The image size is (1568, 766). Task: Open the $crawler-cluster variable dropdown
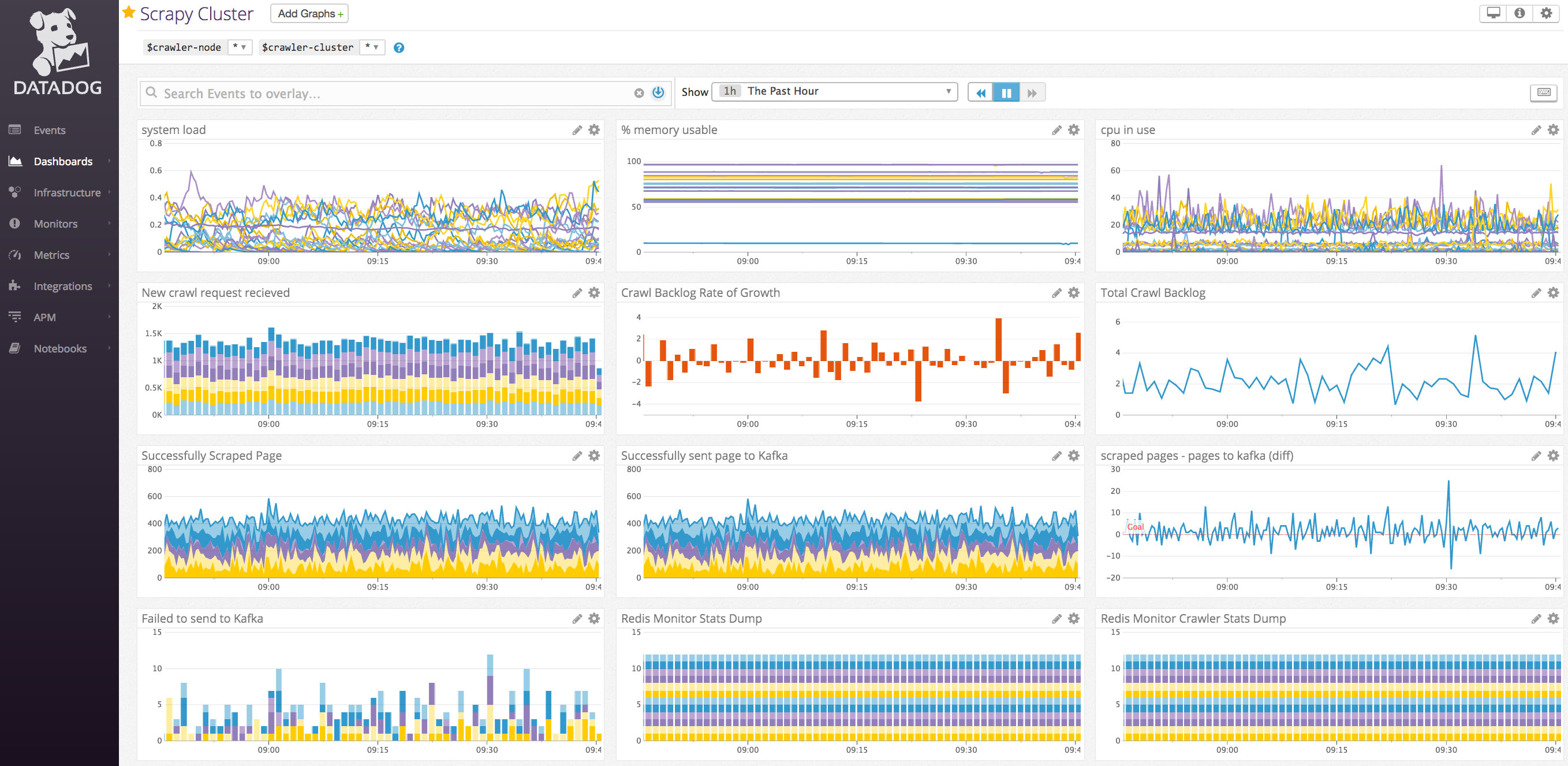(x=372, y=47)
